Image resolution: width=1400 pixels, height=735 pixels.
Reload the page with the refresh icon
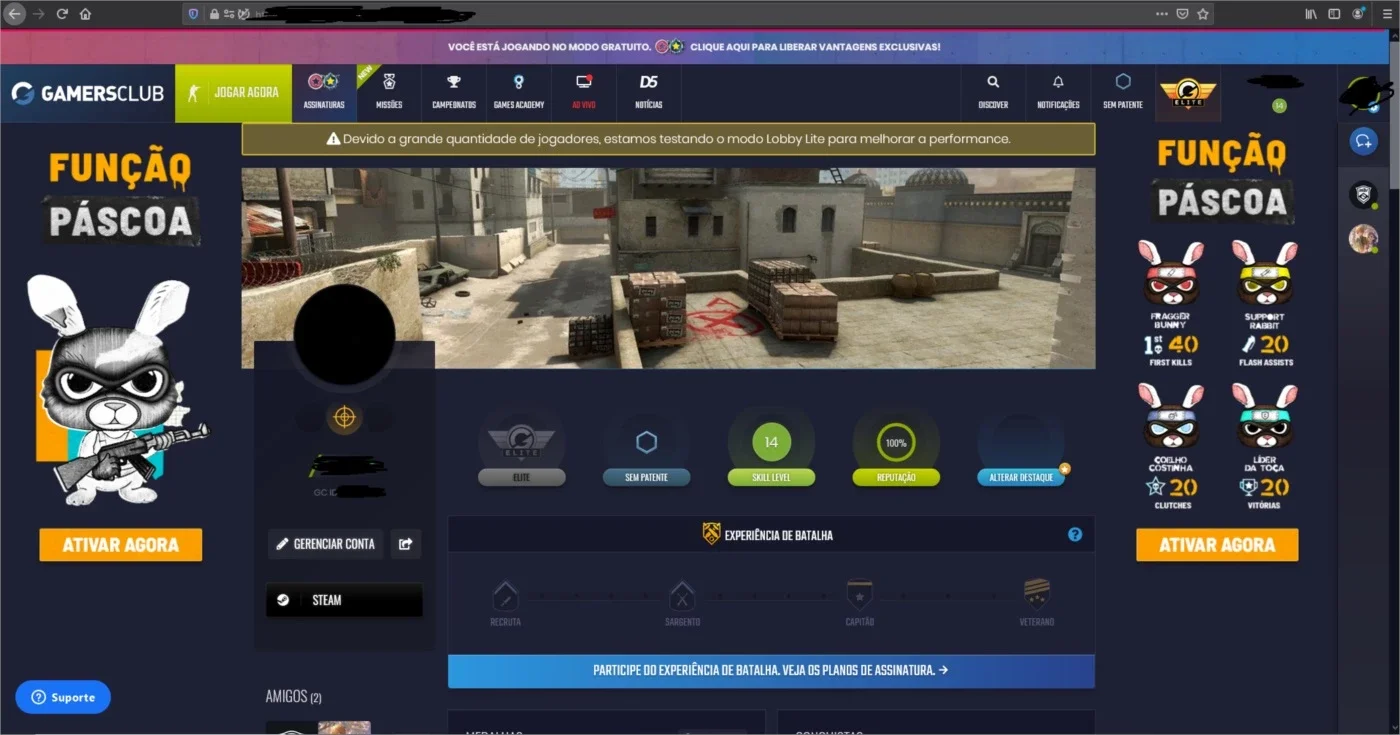(x=62, y=14)
